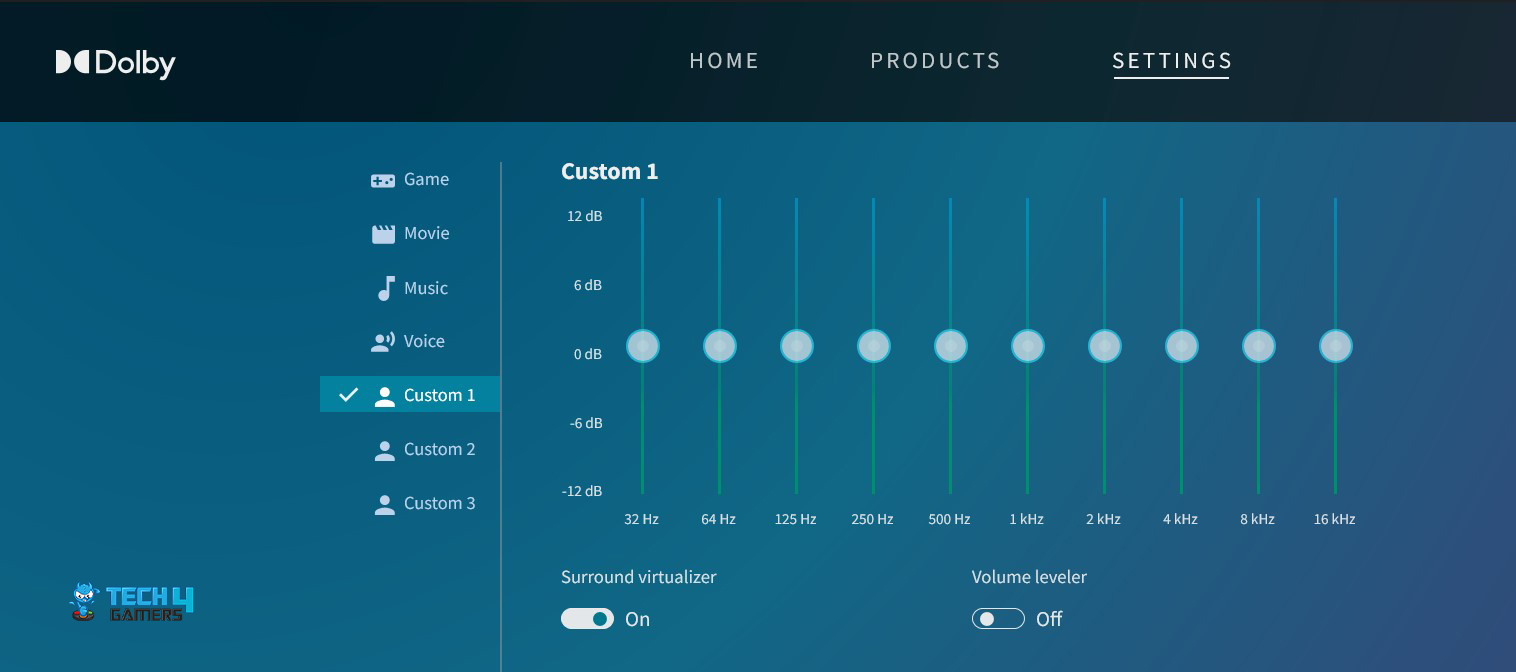
Task: Click the 32 Hz slider handle
Action: pyautogui.click(x=643, y=346)
